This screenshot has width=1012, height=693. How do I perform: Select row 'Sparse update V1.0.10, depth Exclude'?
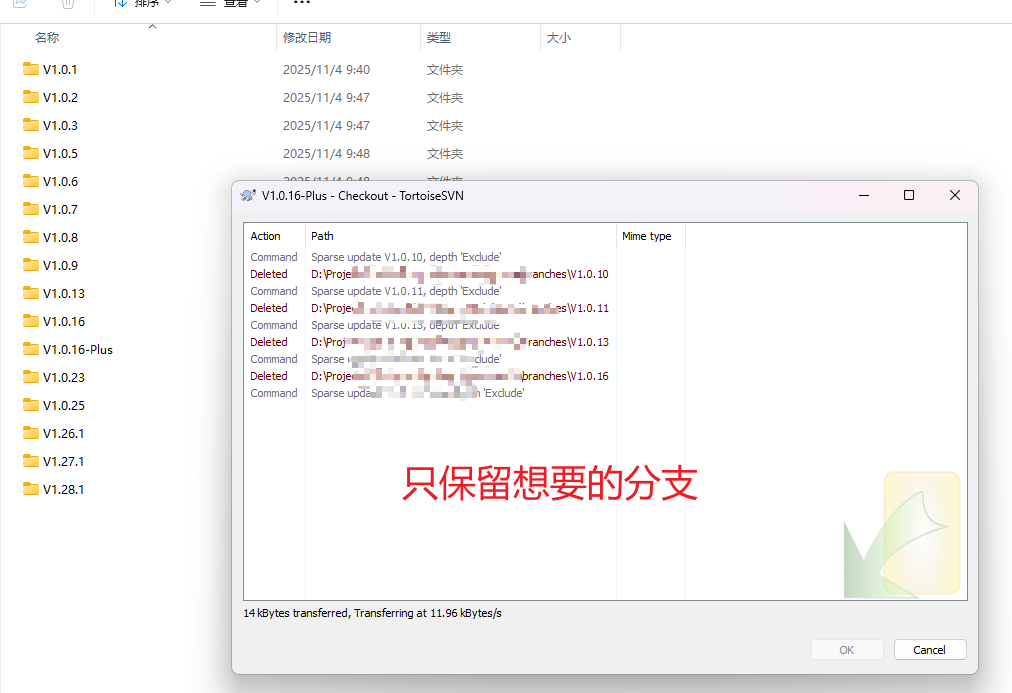[x=406, y=257]
